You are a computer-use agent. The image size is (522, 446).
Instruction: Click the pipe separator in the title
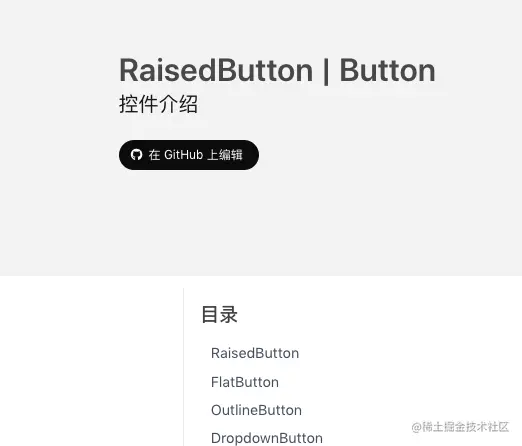coord(326,71)
